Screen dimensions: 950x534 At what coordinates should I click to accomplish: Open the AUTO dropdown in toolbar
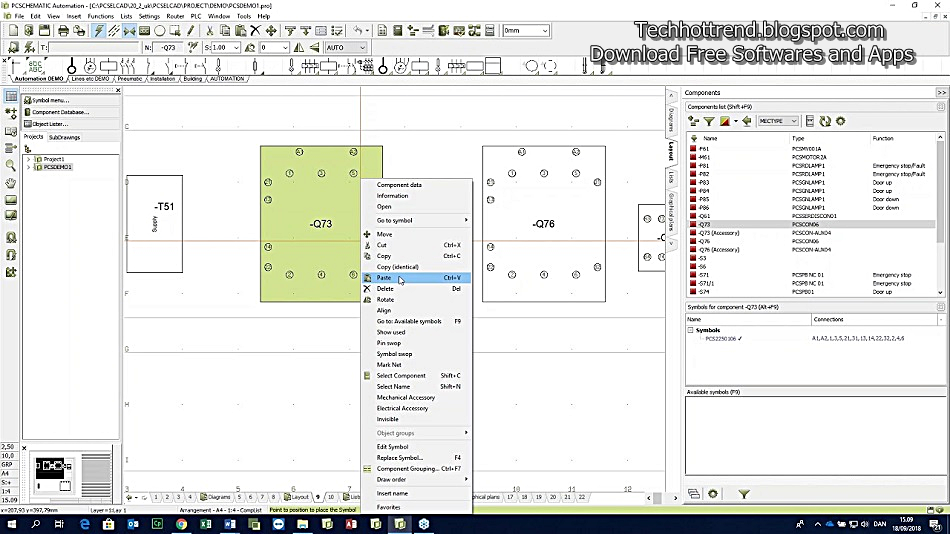[345, 47]
